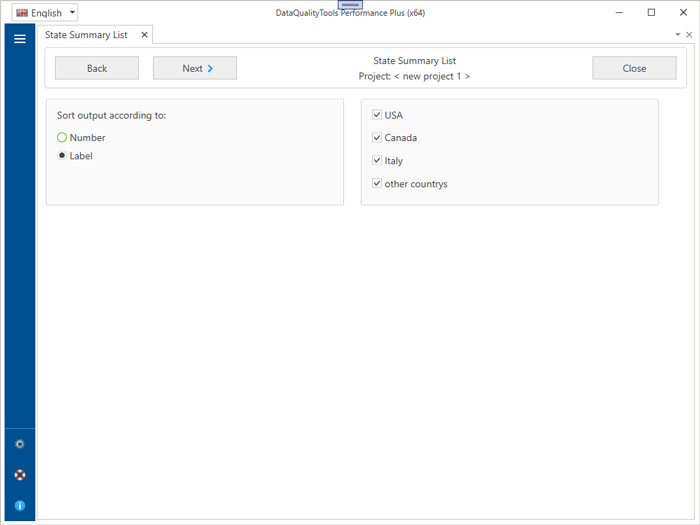The width and height of the screenshot is (700, 525).
Task: Expand the English language dropdown
Action: [x=72, y=13]
